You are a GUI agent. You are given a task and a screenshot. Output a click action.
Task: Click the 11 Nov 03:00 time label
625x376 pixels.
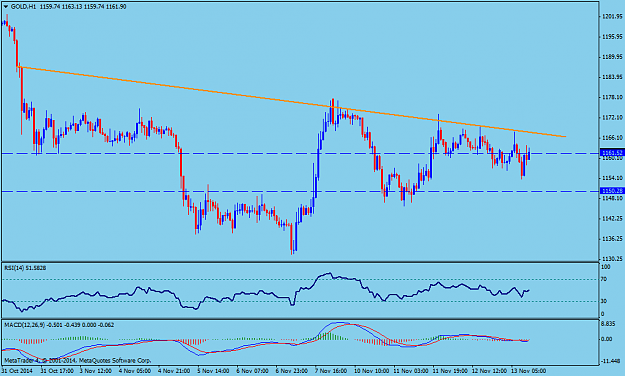pos(411,371)
